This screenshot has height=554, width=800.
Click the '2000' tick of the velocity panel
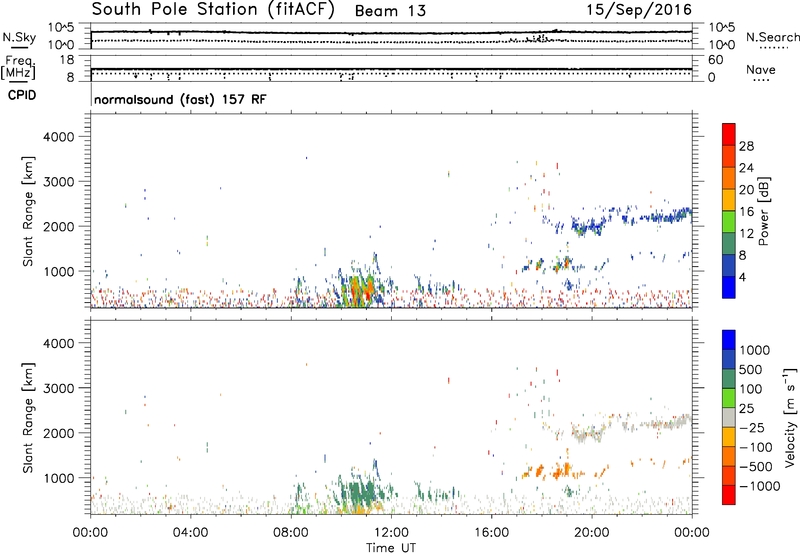[x=59, y=433]
